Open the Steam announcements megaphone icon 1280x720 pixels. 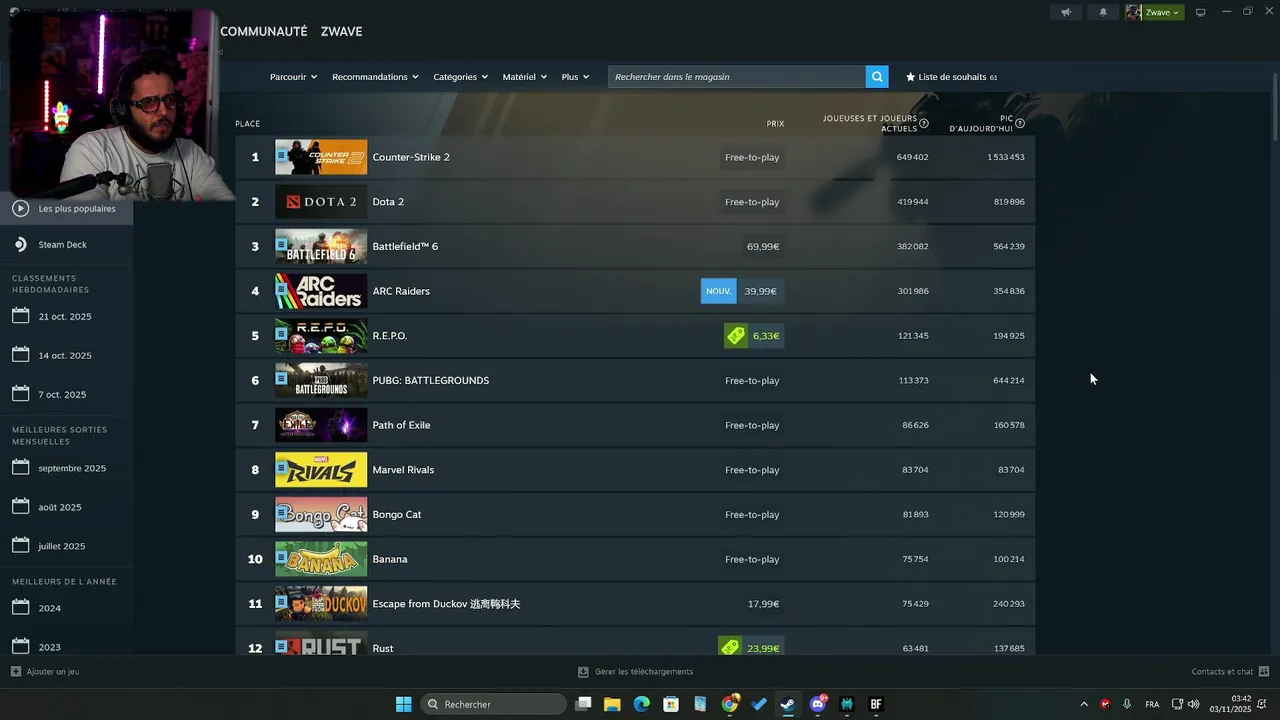1066,12
